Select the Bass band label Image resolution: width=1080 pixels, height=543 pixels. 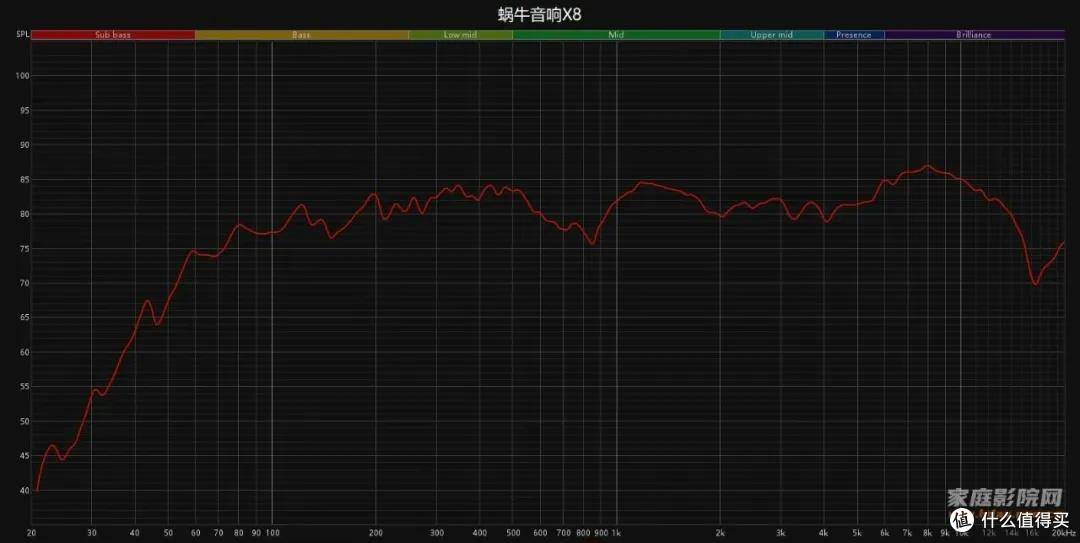point(301,35)
